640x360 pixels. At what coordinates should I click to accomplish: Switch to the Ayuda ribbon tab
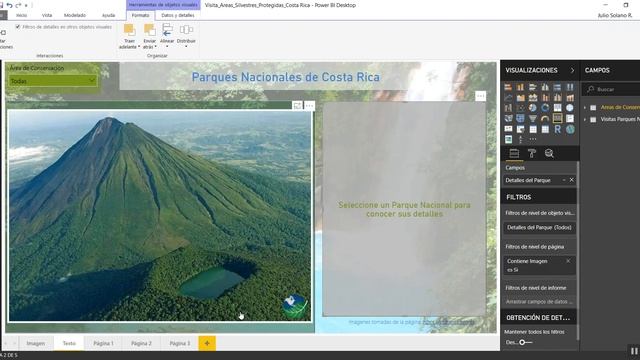tap(109, 15)
